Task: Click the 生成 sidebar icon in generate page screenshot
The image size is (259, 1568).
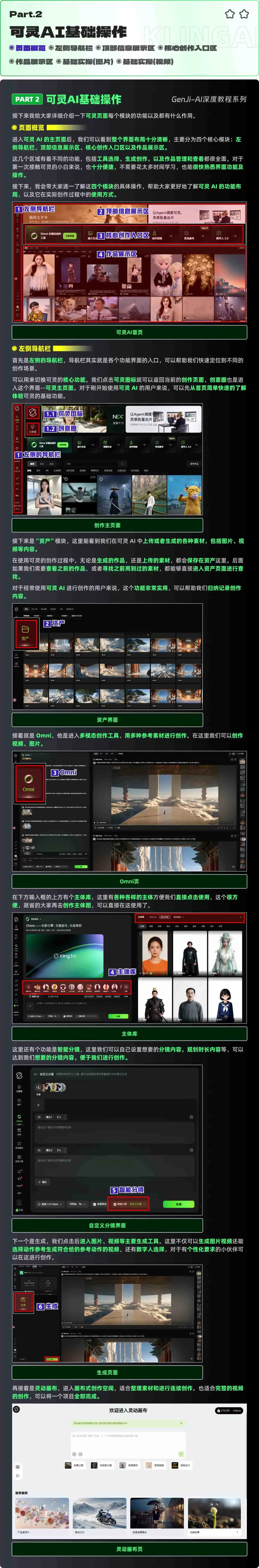Action: pos(23,1302)
